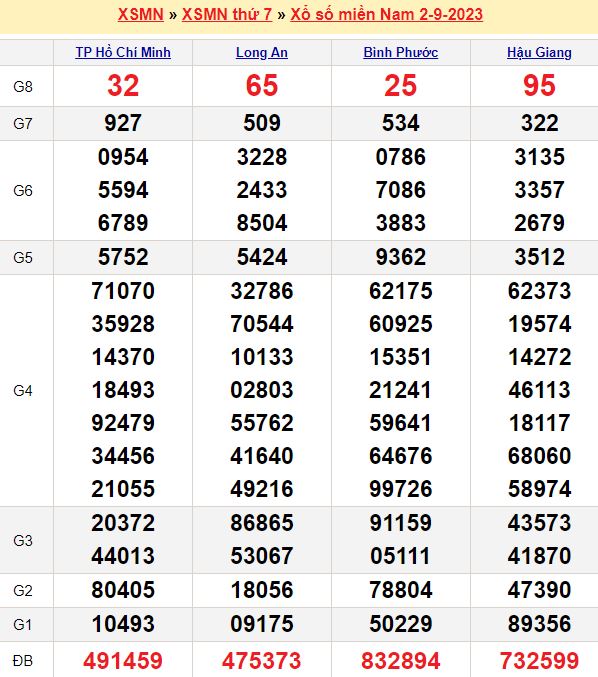Image resolution: width=598 pixels, height=677 pixels.
Task: Select G3 number 91159
Action: pyautogui.click(x=401, y=523)
